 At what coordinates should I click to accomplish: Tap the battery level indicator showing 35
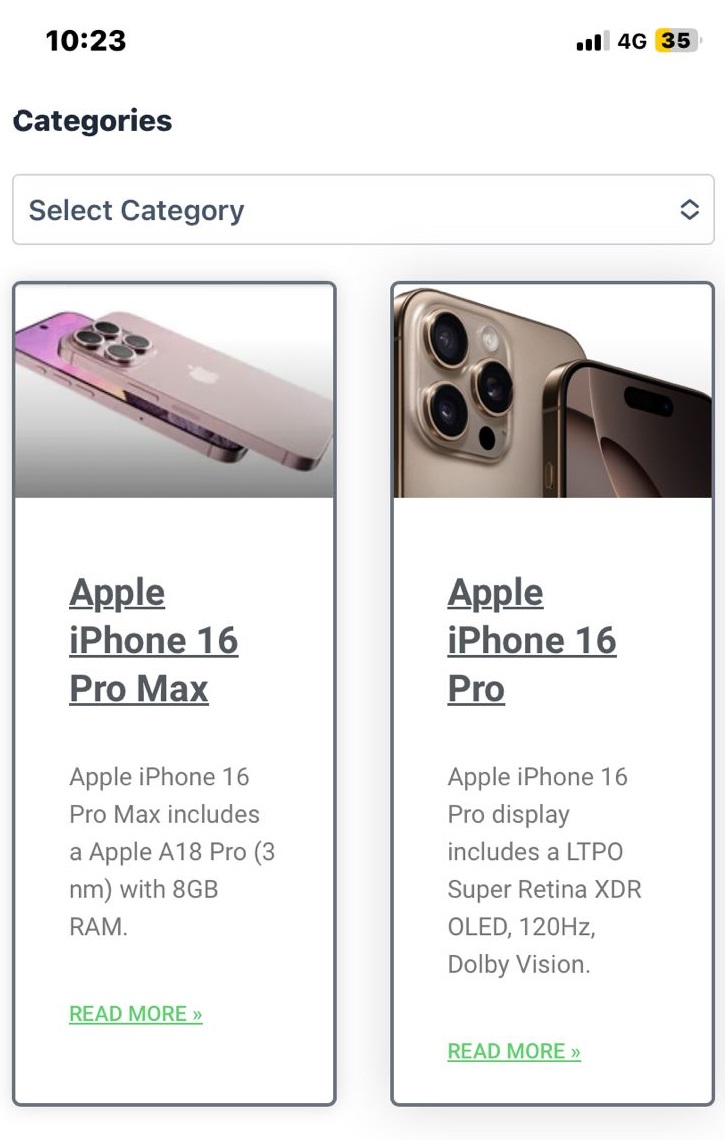coord(677,41)
